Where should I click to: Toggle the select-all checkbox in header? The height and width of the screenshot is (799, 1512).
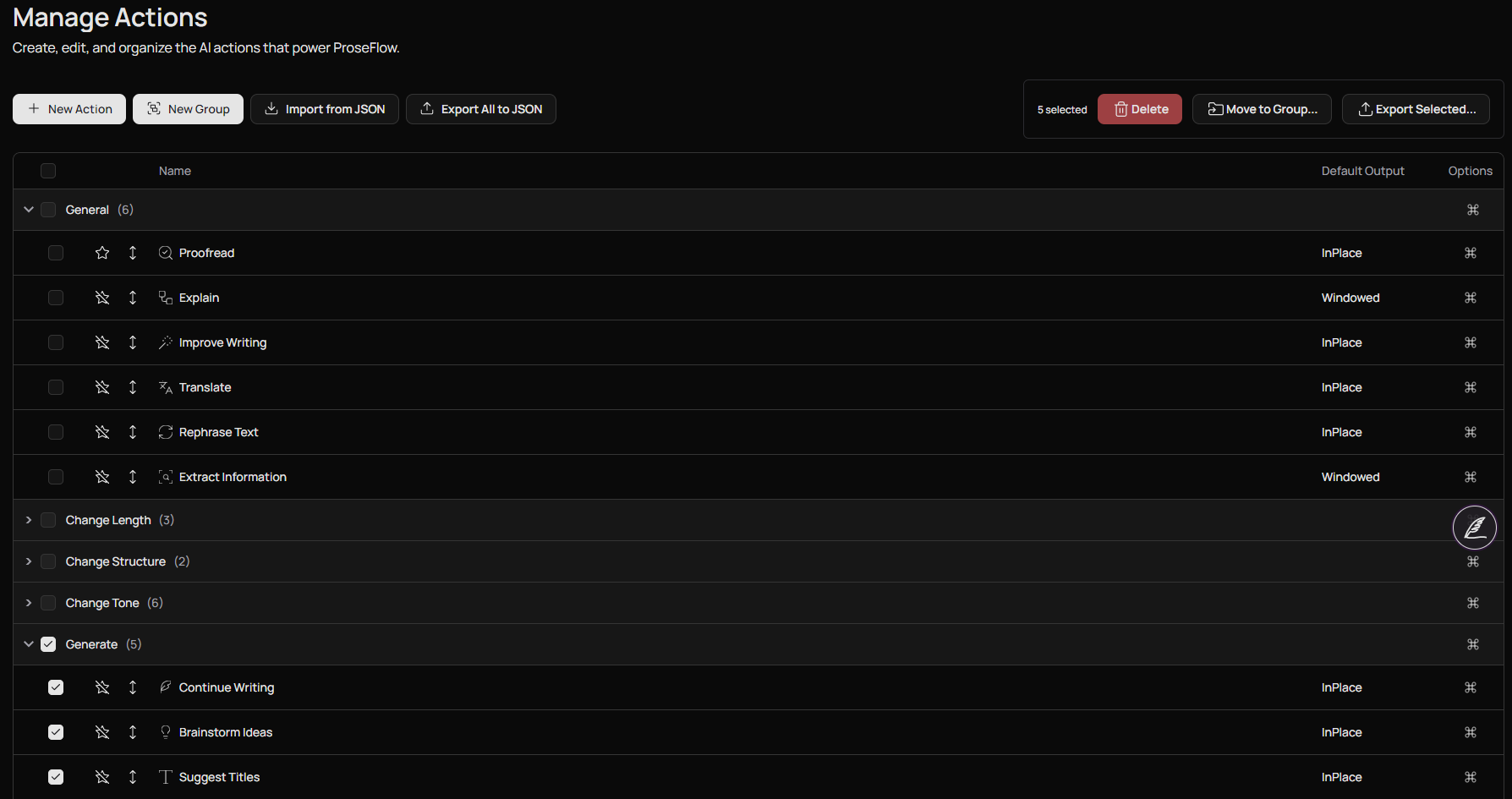[x=48, y=171]
